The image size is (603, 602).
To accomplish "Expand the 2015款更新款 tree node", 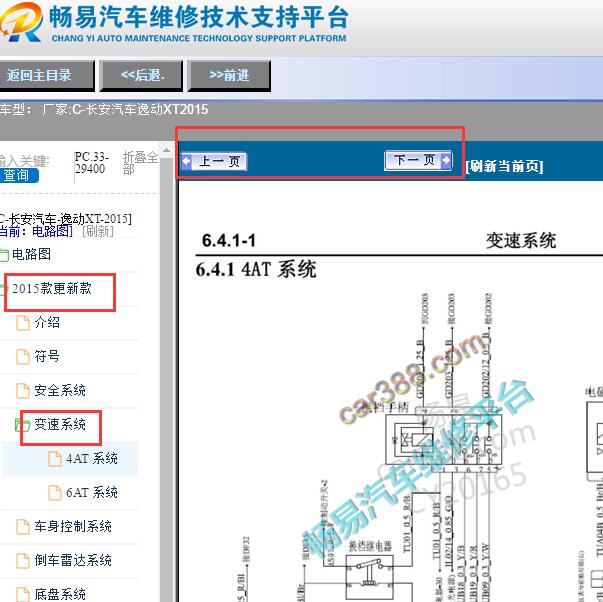I will click(52, 288).
